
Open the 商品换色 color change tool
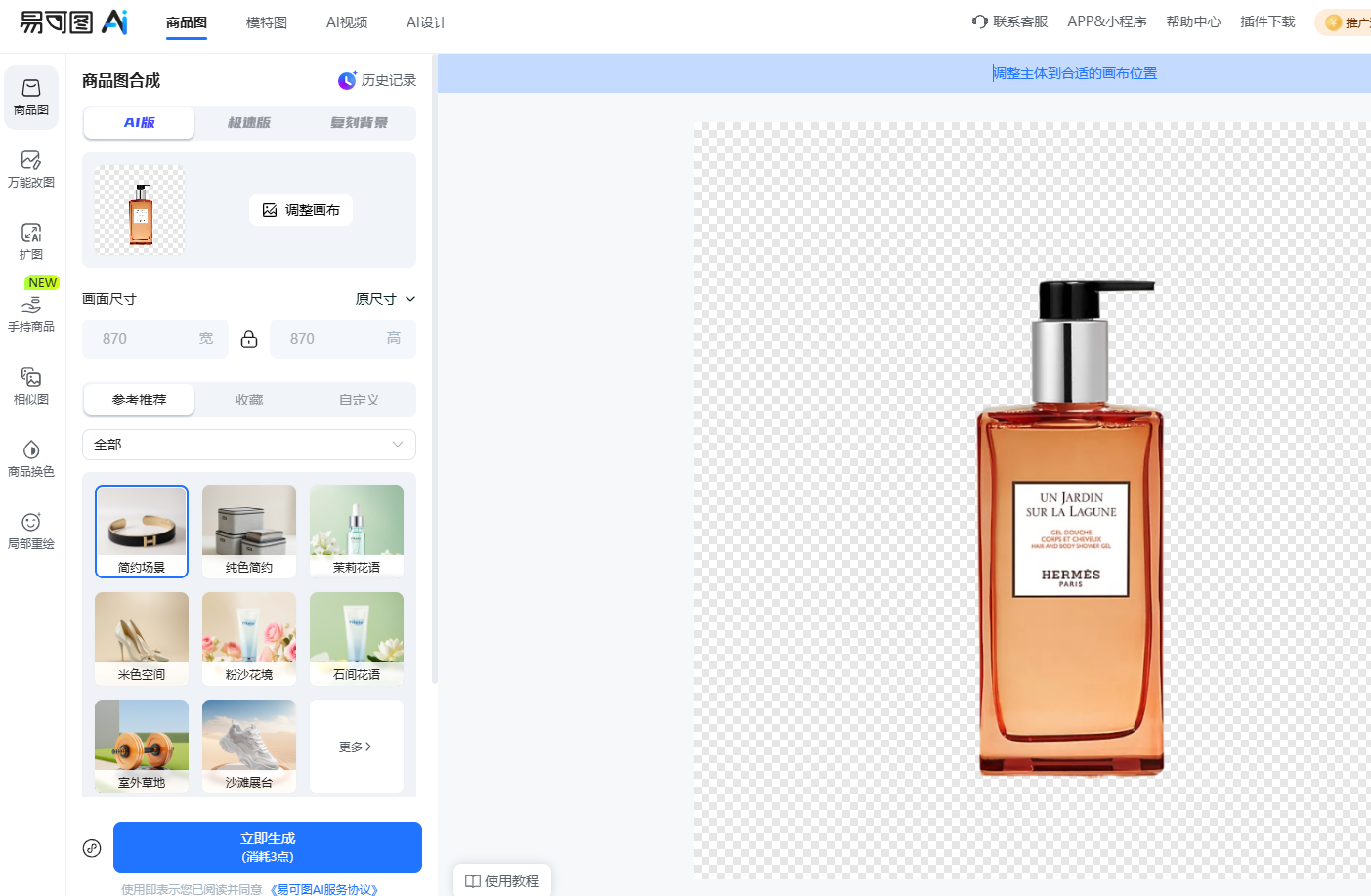31,458
